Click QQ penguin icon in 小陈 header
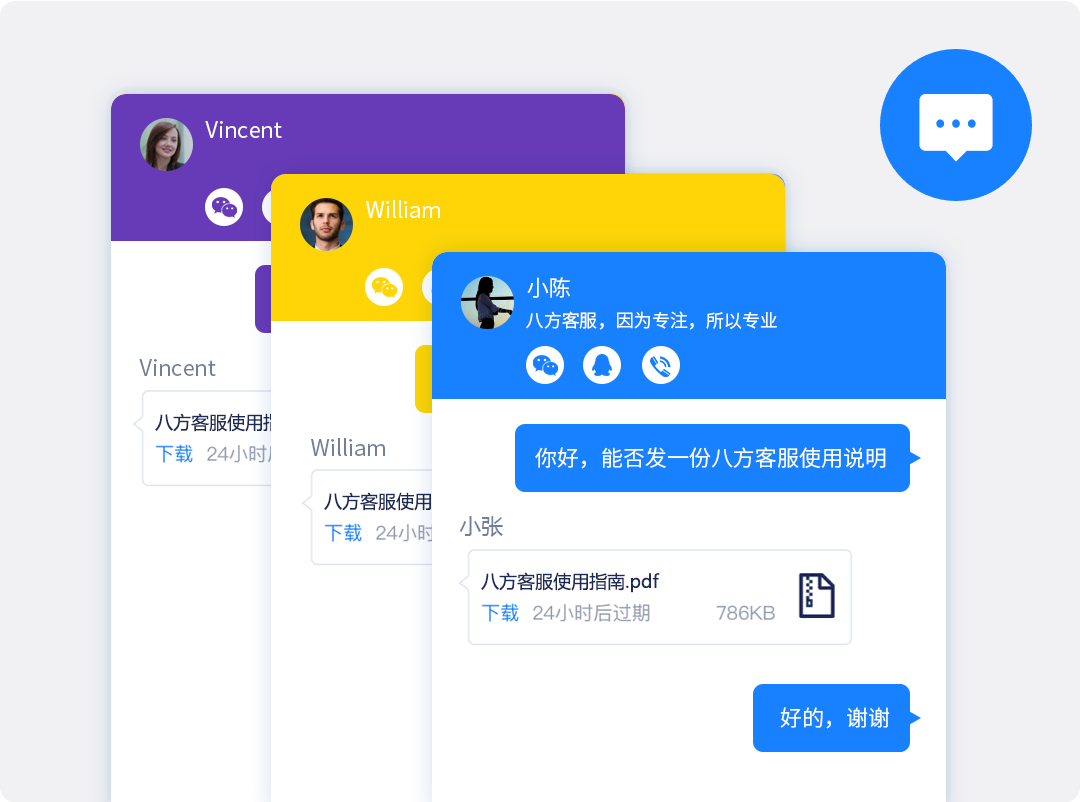The width and height of the screenshot is (1080, 802). tap(602, 365)
